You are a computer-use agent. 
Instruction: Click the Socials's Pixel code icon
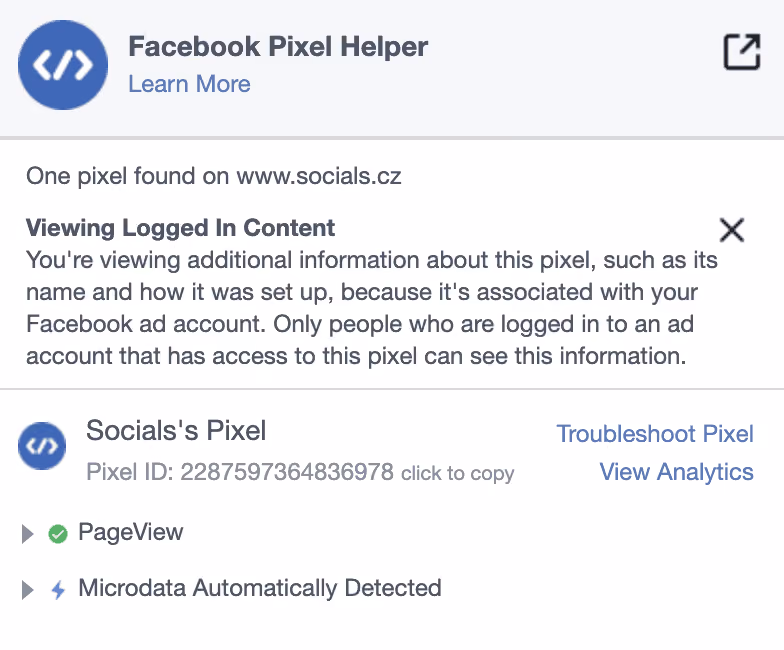[42, 446]
